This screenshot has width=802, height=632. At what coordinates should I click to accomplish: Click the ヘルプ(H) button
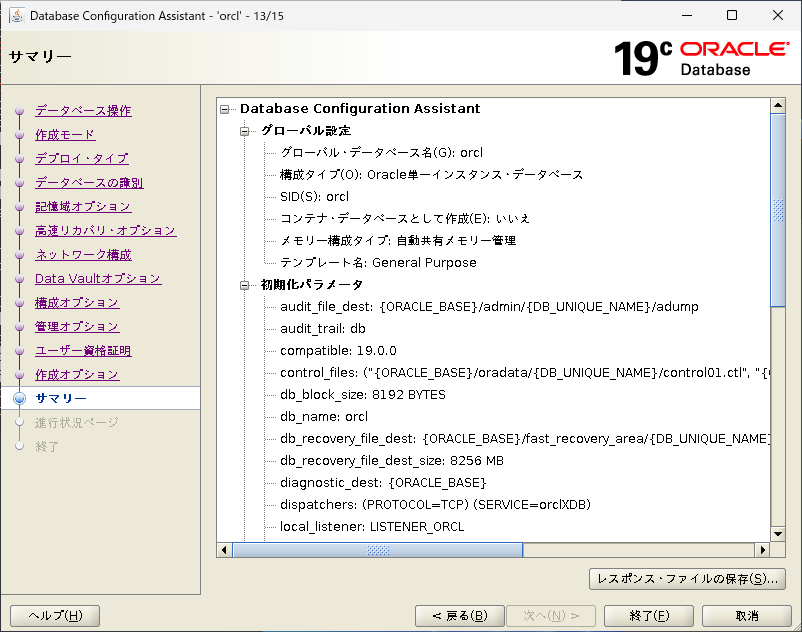click(55, 616)
